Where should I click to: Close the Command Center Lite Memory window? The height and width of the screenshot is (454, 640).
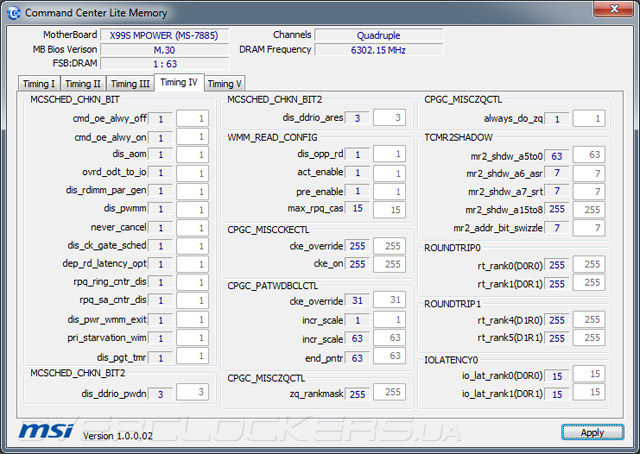614,9
